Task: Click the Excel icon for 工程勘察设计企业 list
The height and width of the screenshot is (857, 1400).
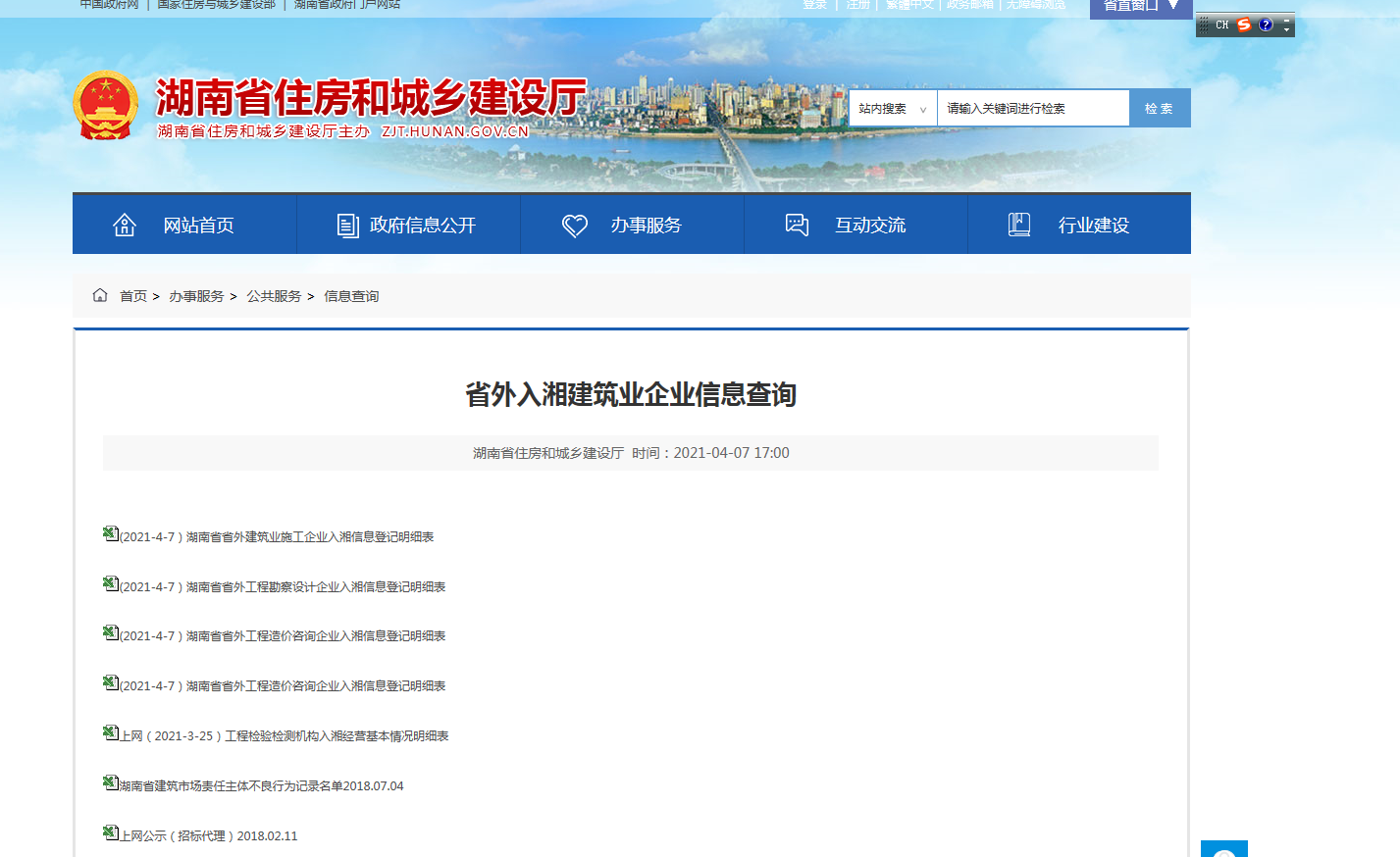Action: [x=111, y=583]
